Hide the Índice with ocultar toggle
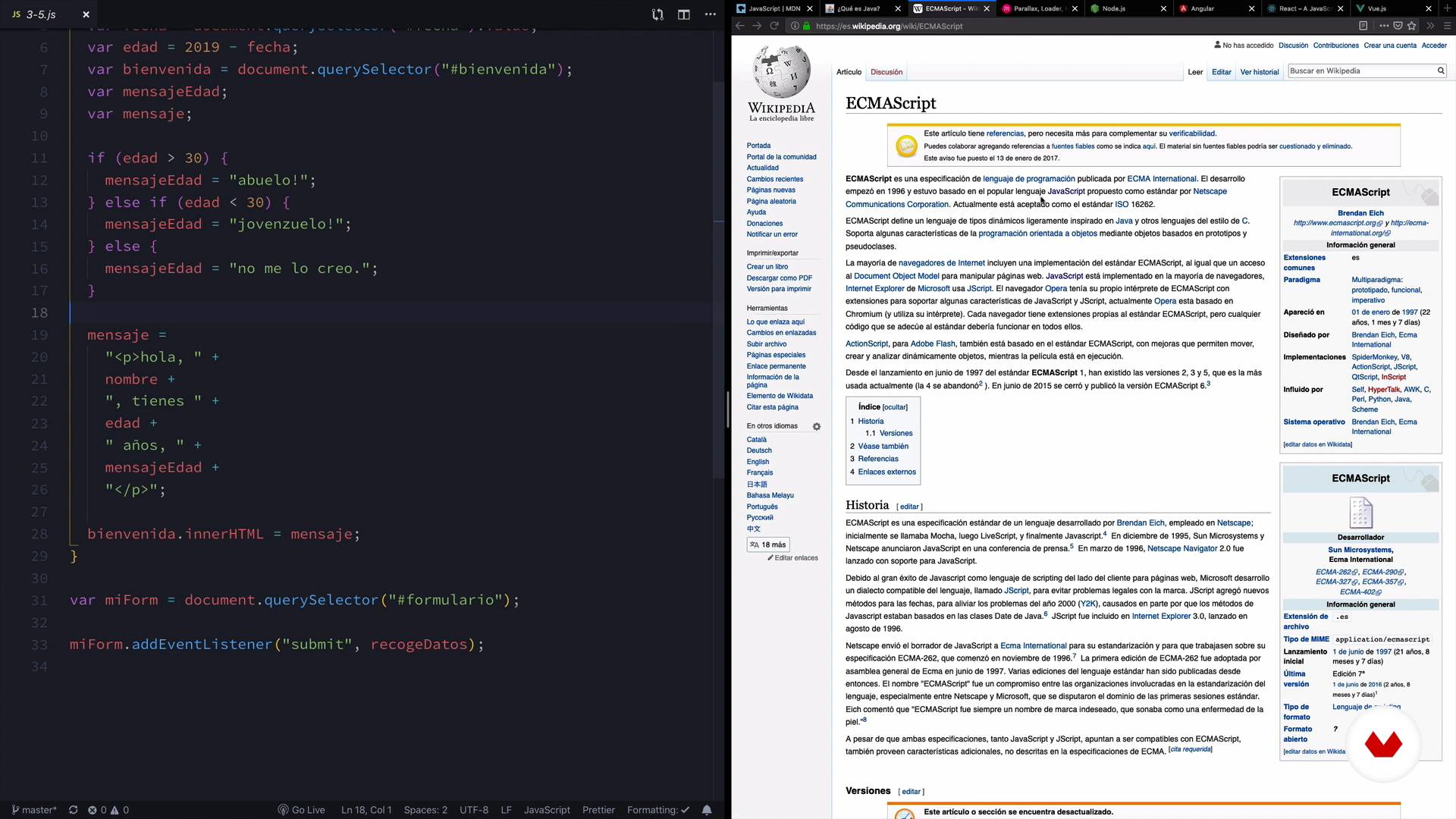Screen dimensions: 1456x819 click(895, 407)
